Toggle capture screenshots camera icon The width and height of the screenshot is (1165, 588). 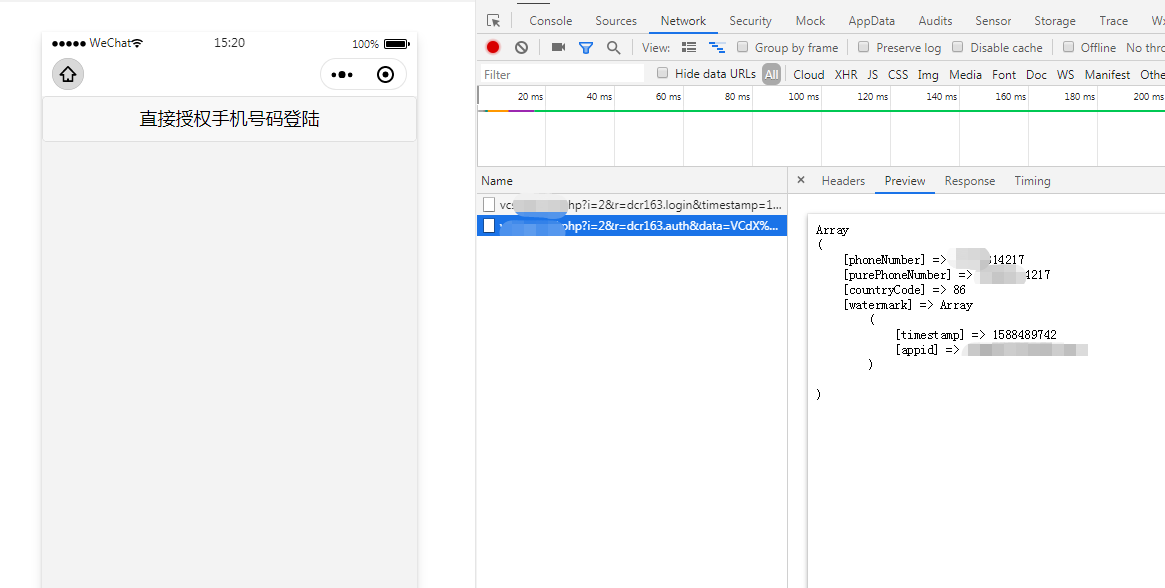point(558,48)
